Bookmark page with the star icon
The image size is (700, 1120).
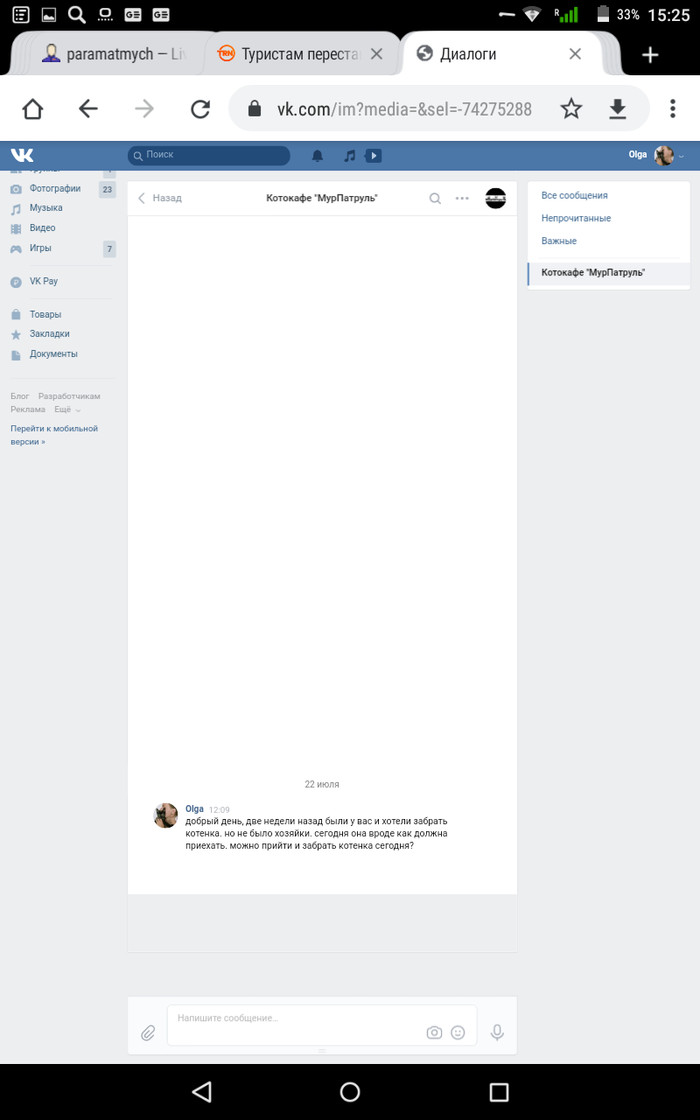(571, 109)
